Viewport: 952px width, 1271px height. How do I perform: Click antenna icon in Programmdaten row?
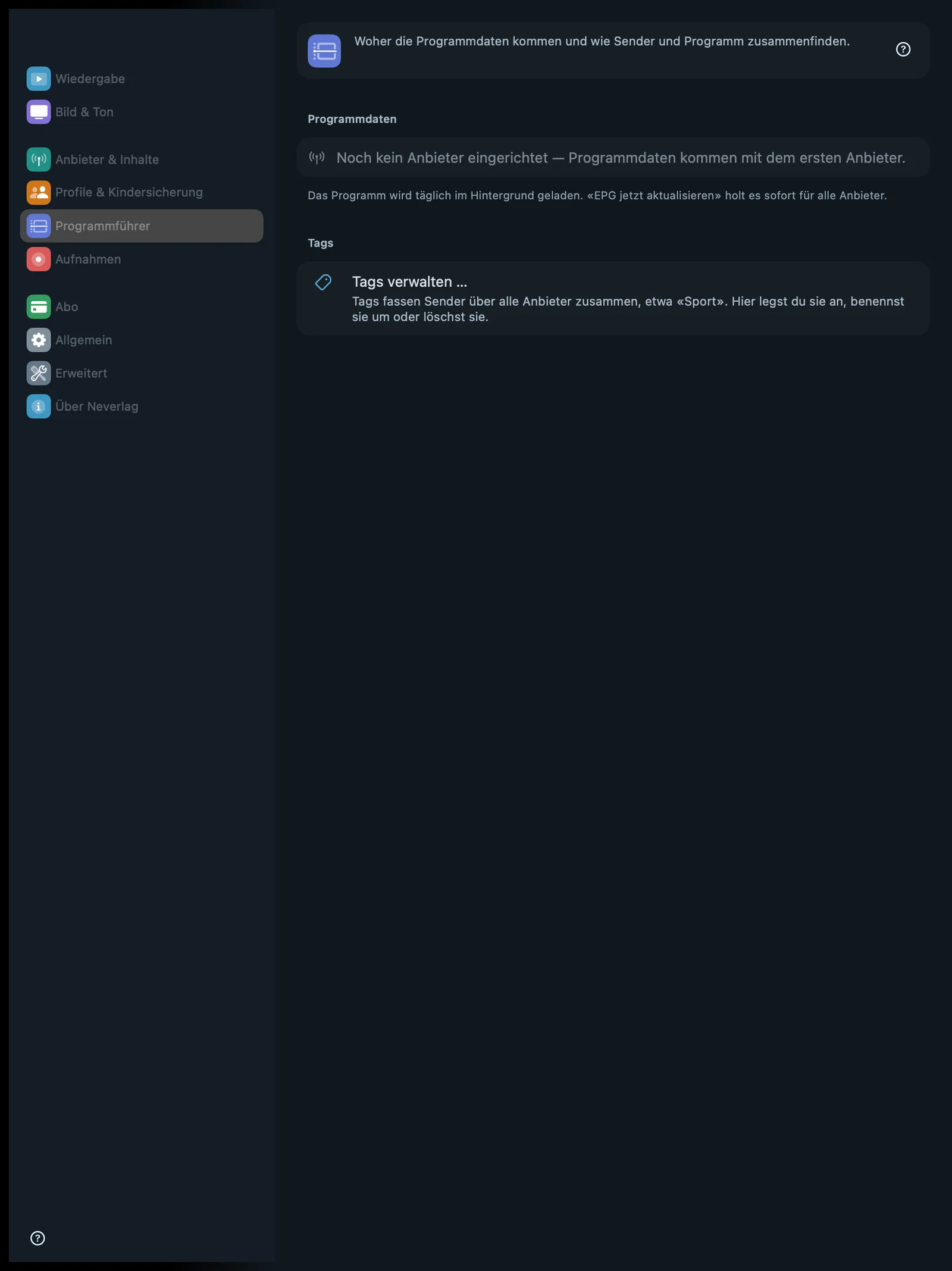click(x=317, y=158)
